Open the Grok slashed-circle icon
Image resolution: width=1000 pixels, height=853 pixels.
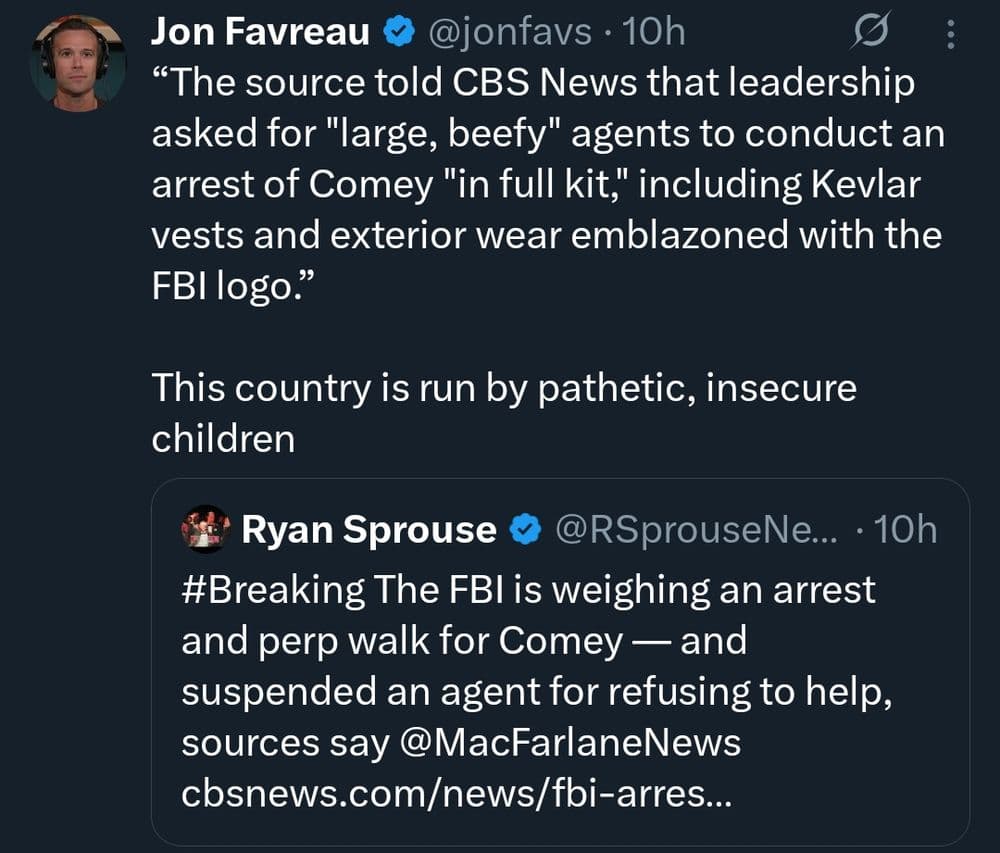coord(868,35)
